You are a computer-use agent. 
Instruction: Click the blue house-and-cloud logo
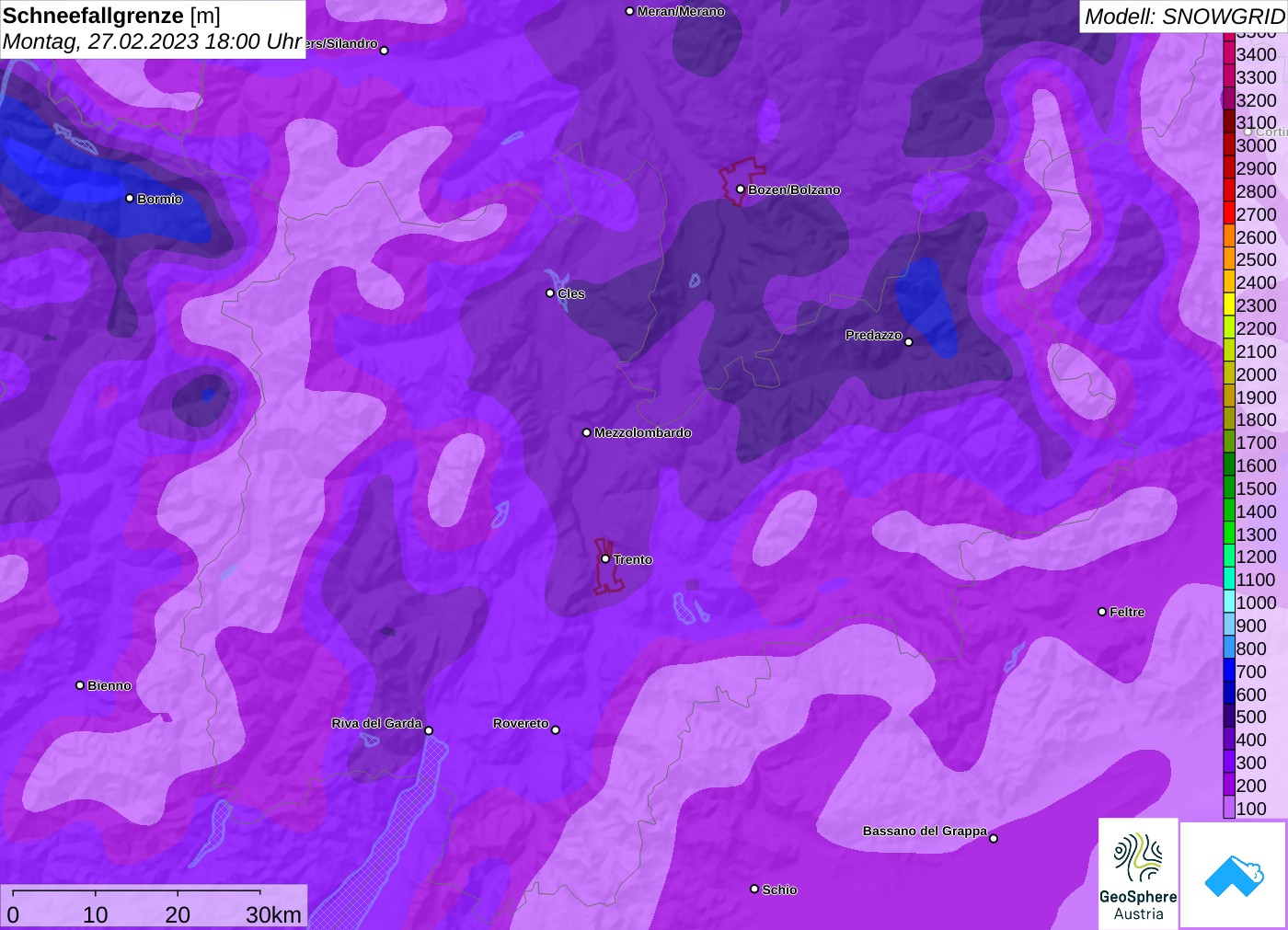click(1234, 876)
